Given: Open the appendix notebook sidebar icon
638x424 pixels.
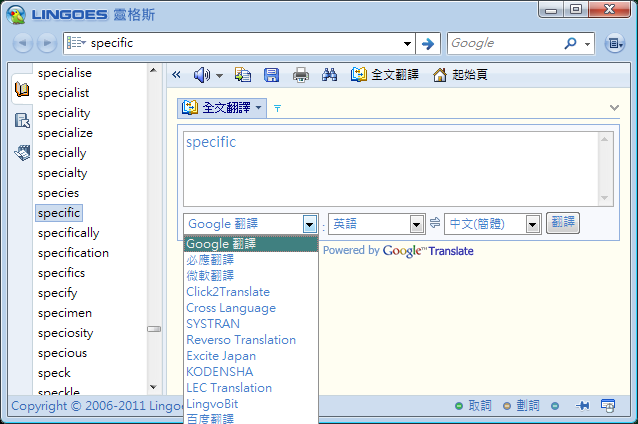Looking at the screenshot, I should (22, 153).
